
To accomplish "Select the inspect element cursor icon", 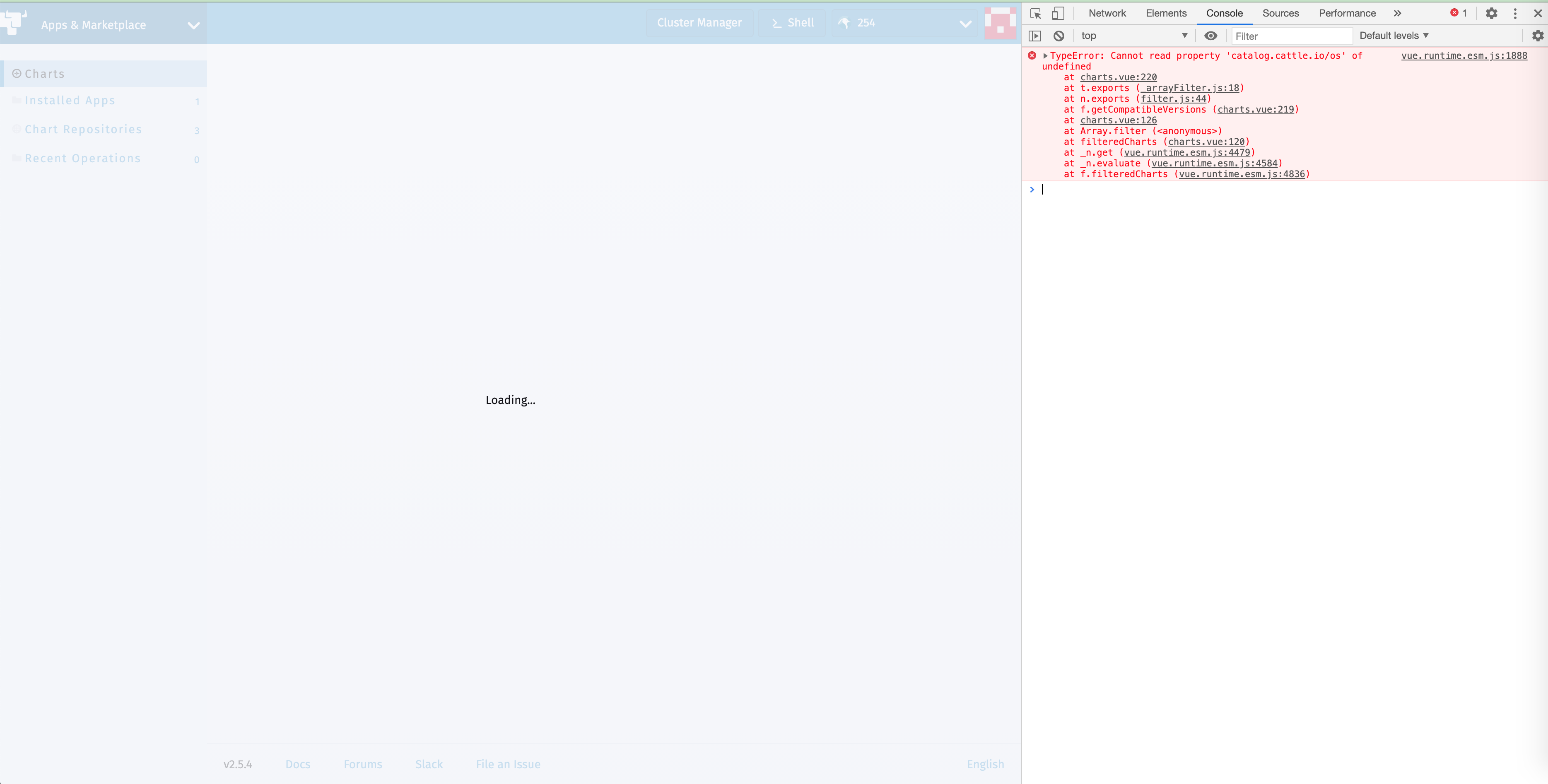I will coord(1035,12).
